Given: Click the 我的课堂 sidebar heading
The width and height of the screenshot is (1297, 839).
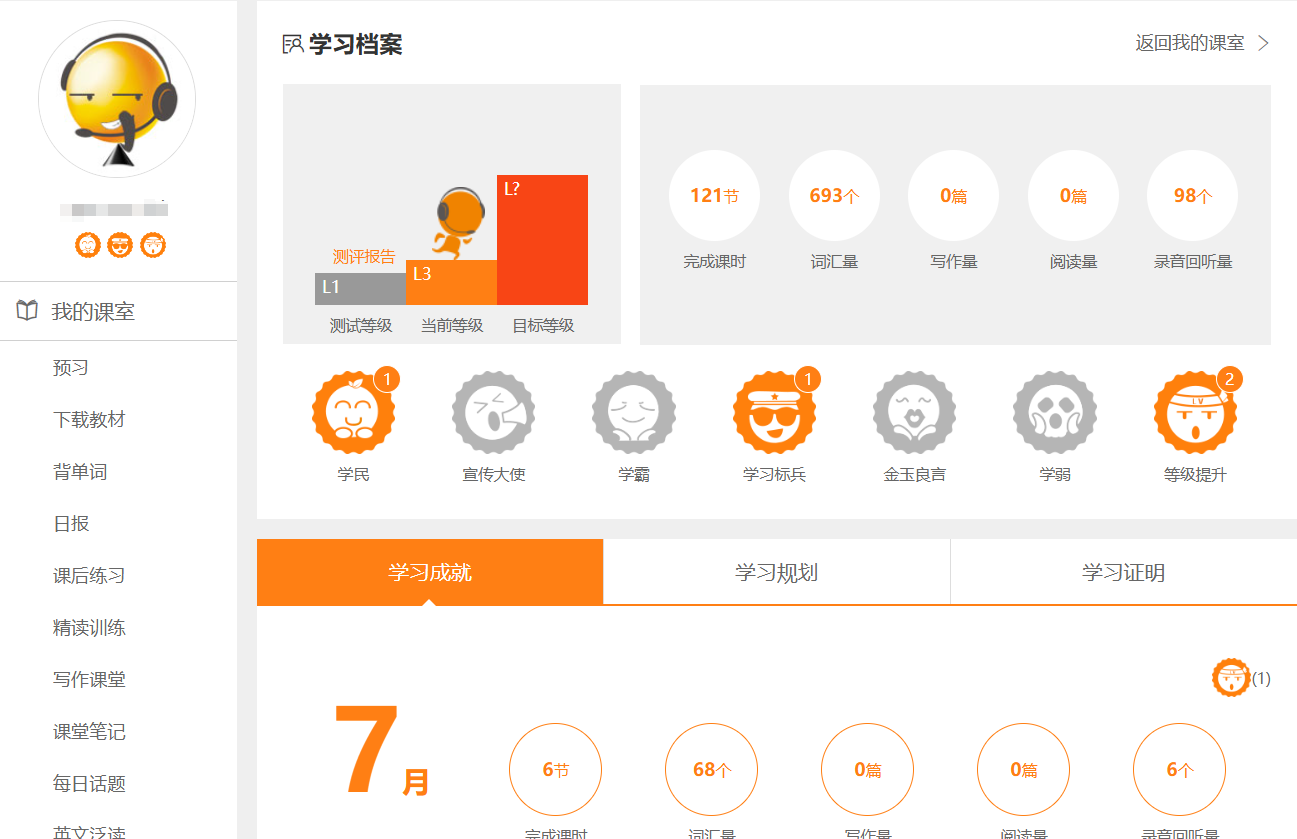Looking at the screenshot, I should 93,311.
